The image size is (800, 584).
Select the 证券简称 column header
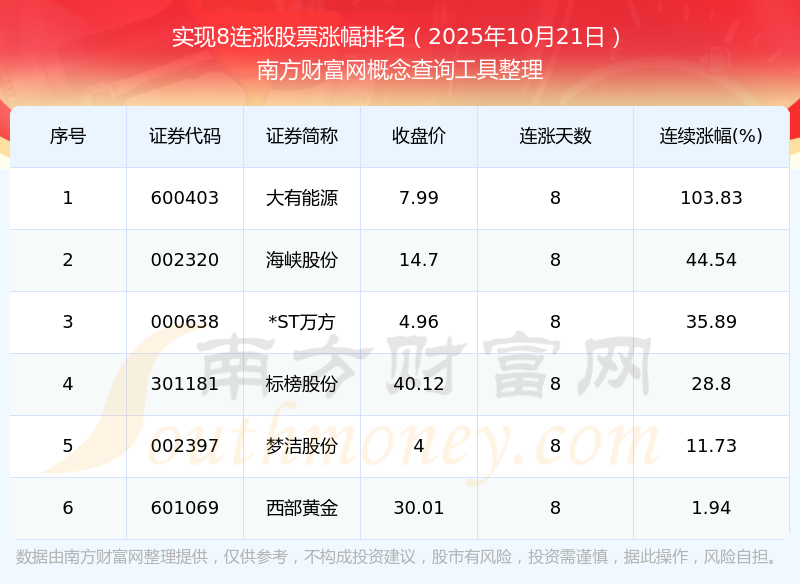pyautogui.click(x=302, y=136)
